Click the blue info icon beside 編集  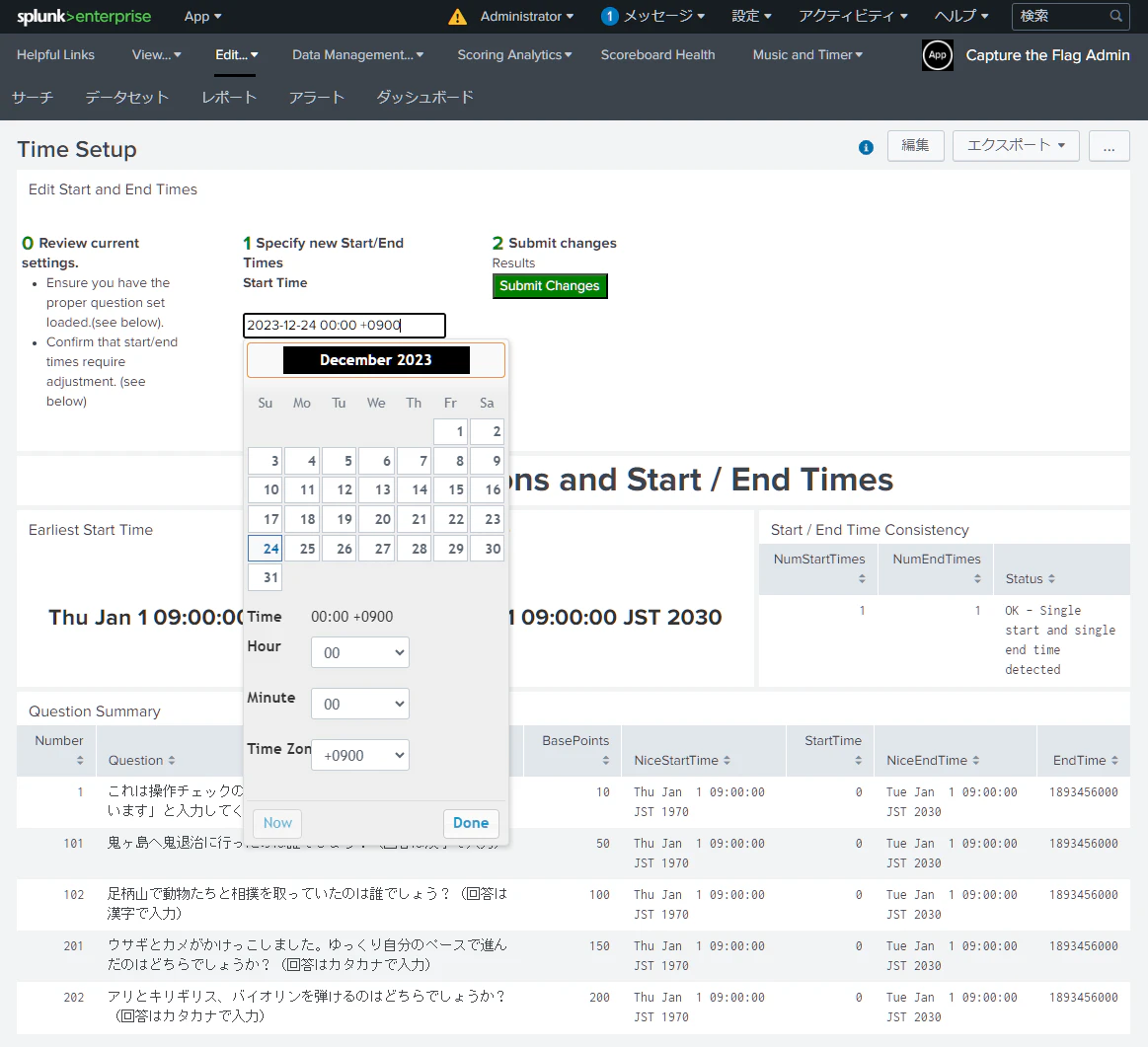click(x=866, y=148)
